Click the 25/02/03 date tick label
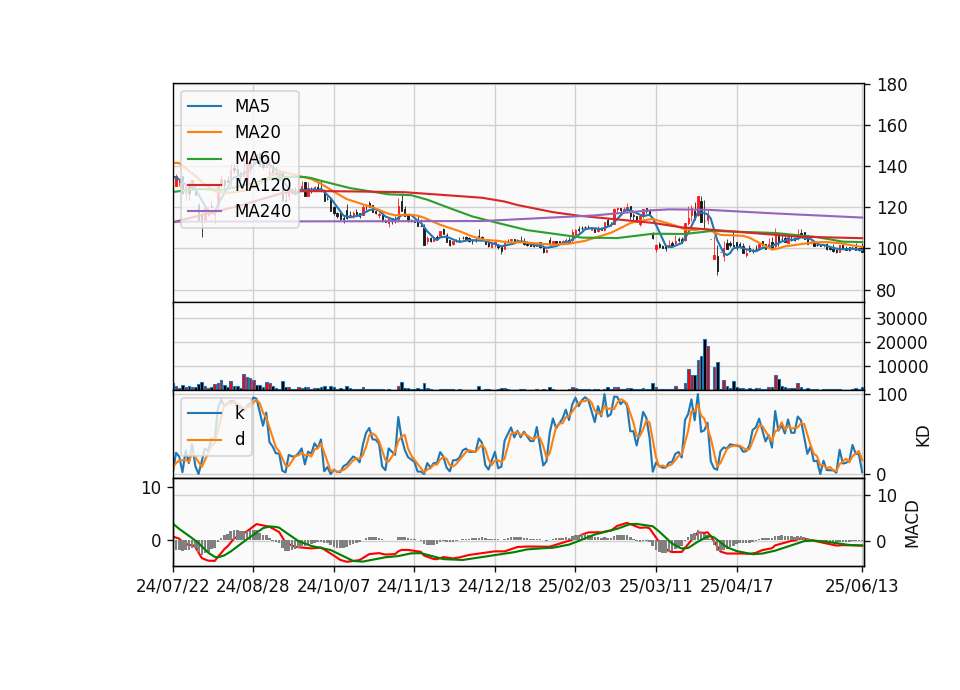Viewport: 960px width, 690px height. click(x=575, y=586)
